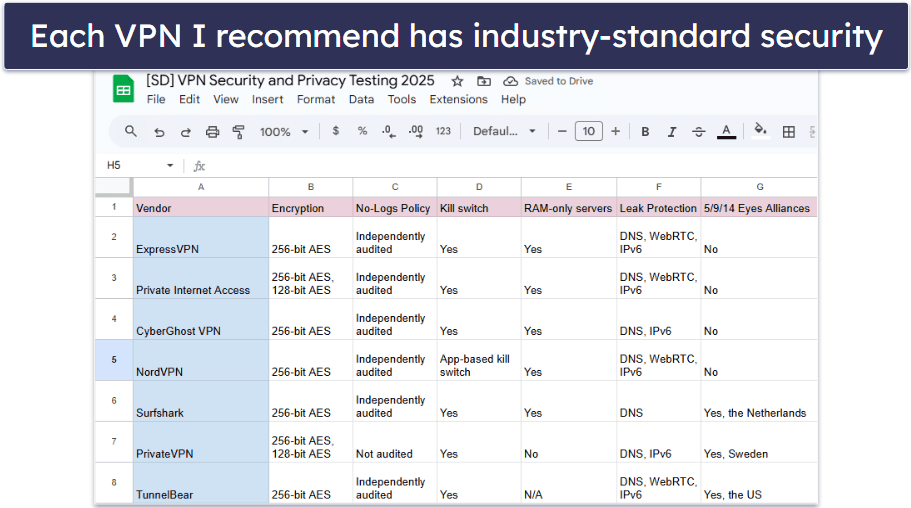This screenshot has width=911, height=508.
Task: Select row 2 header
Action: click(114, 237)
